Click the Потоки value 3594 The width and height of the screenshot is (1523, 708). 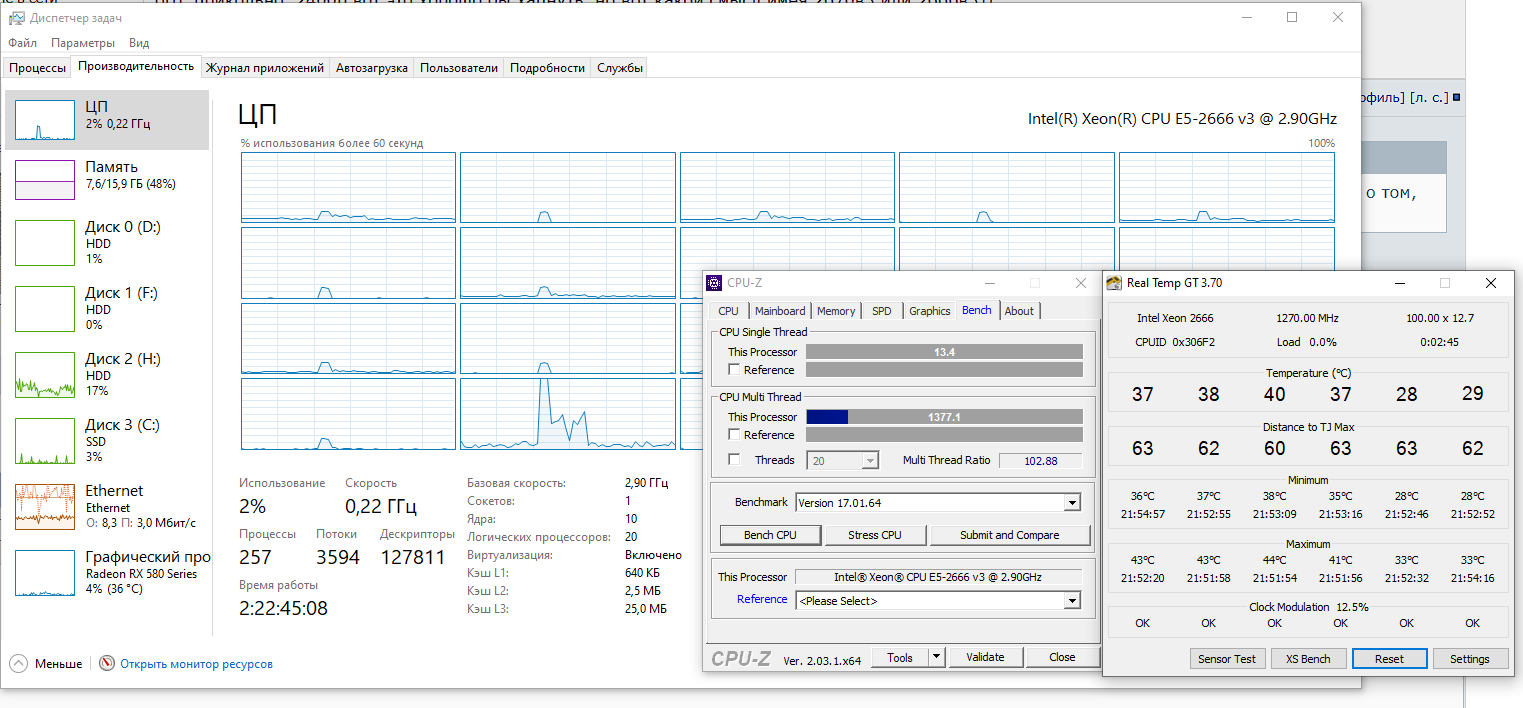(337, 558)
